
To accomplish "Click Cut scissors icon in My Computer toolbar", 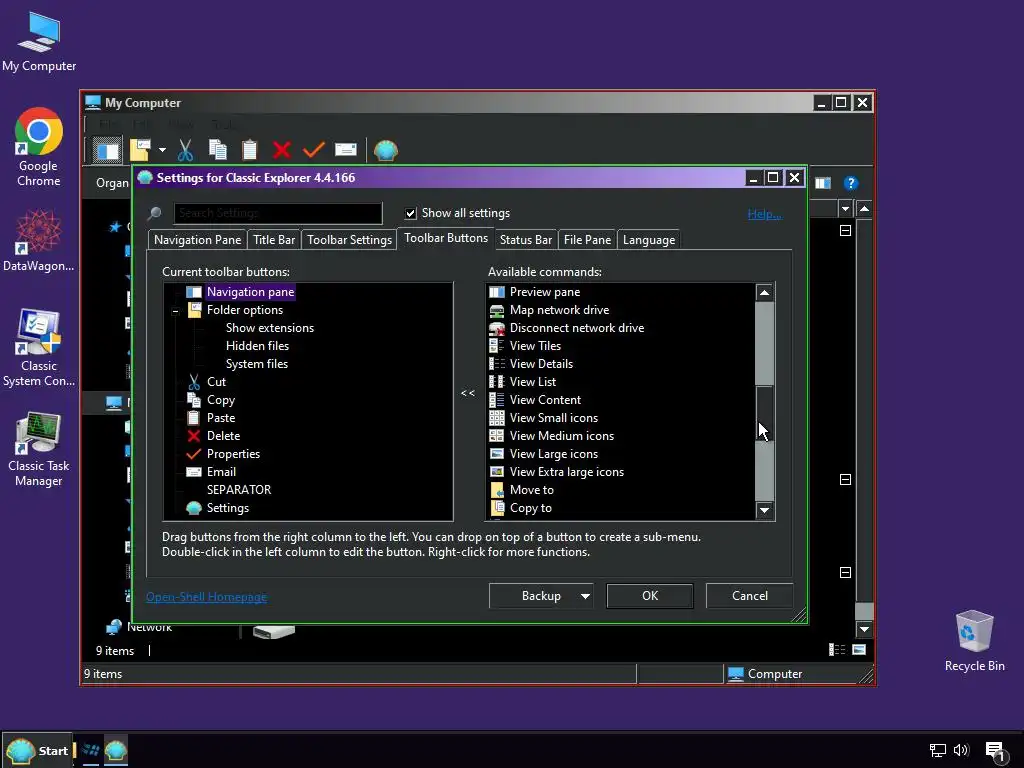I will point(185,150).
